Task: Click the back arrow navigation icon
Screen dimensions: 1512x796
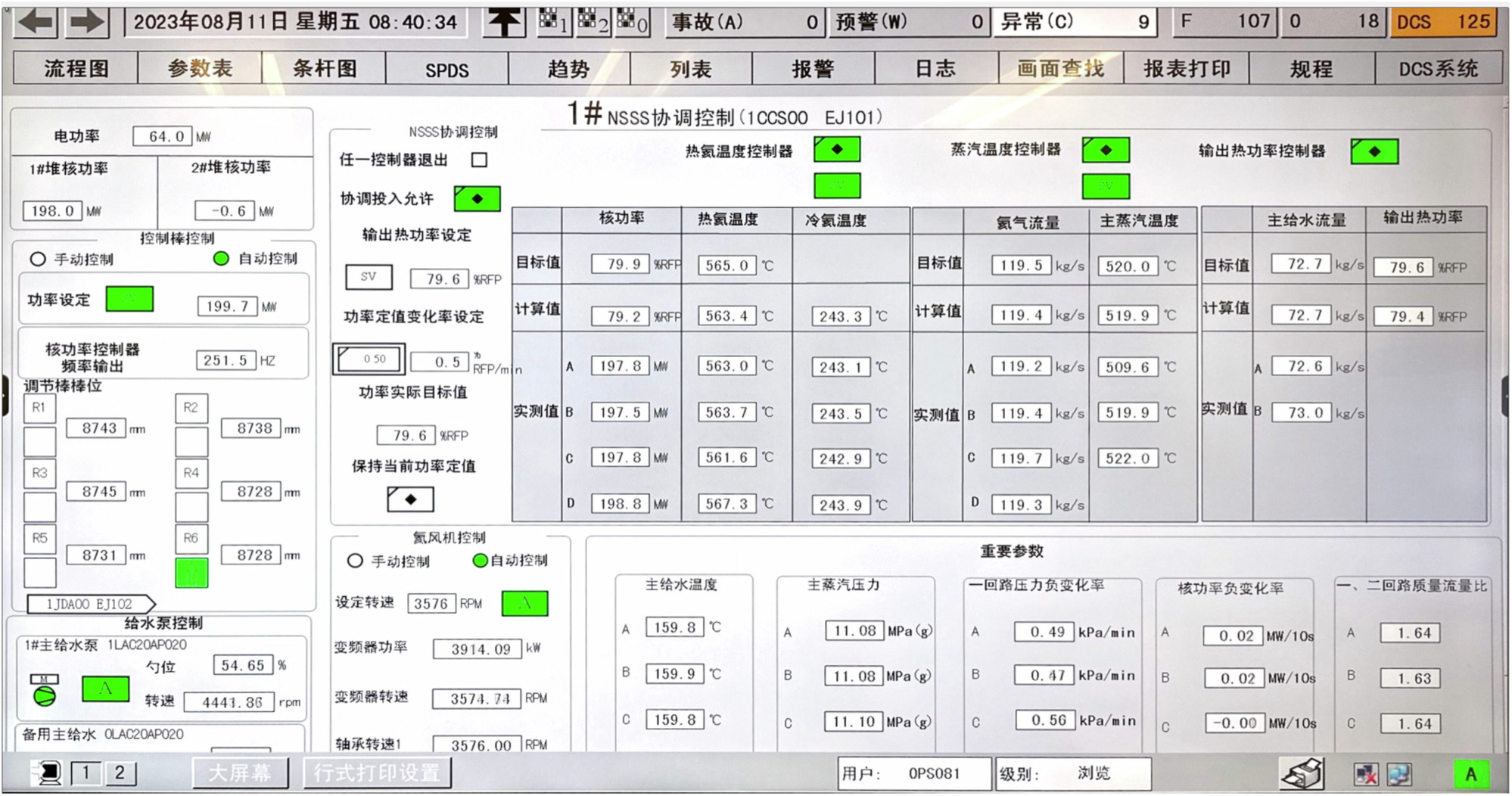Action: [36, 21]
